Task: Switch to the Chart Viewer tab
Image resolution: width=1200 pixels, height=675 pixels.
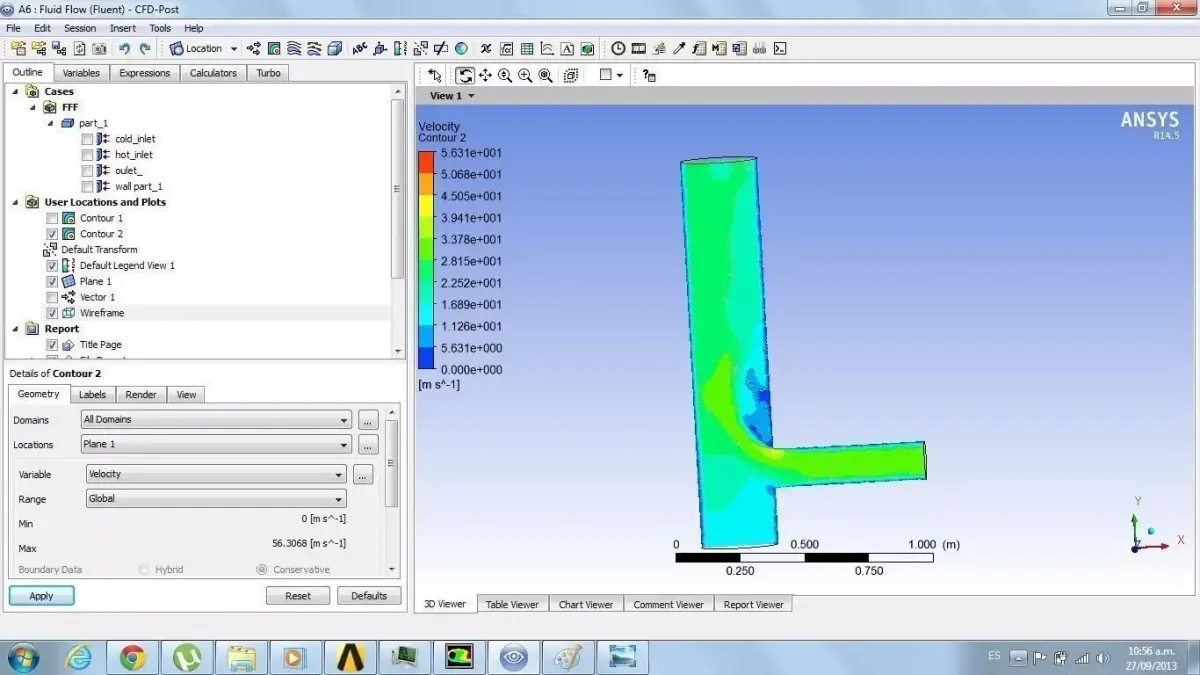Action: click(x=586, y=604)
